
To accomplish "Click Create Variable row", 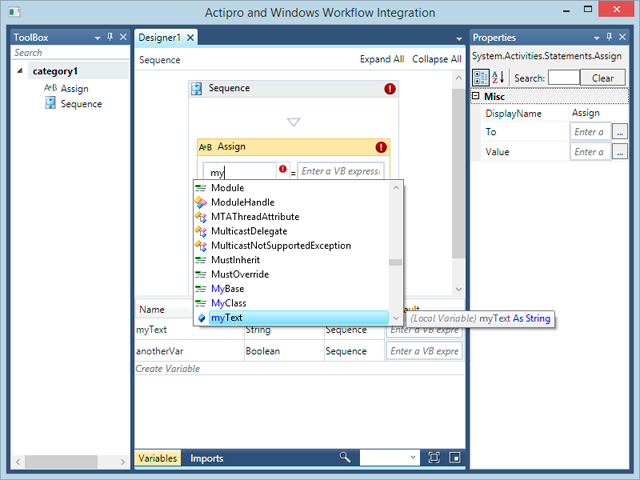I will pyautogui.click(x=299, y=369).
